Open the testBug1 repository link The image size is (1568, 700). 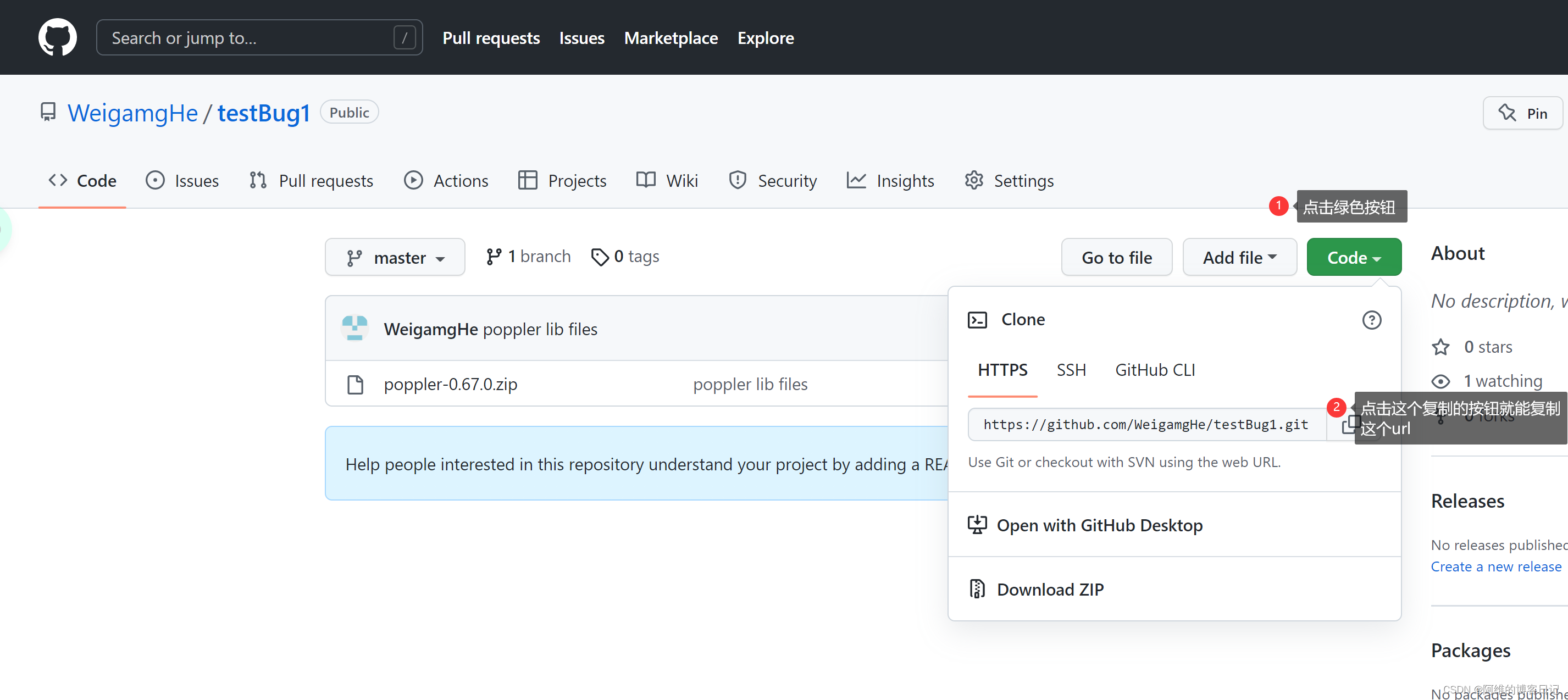coord(264,113)
